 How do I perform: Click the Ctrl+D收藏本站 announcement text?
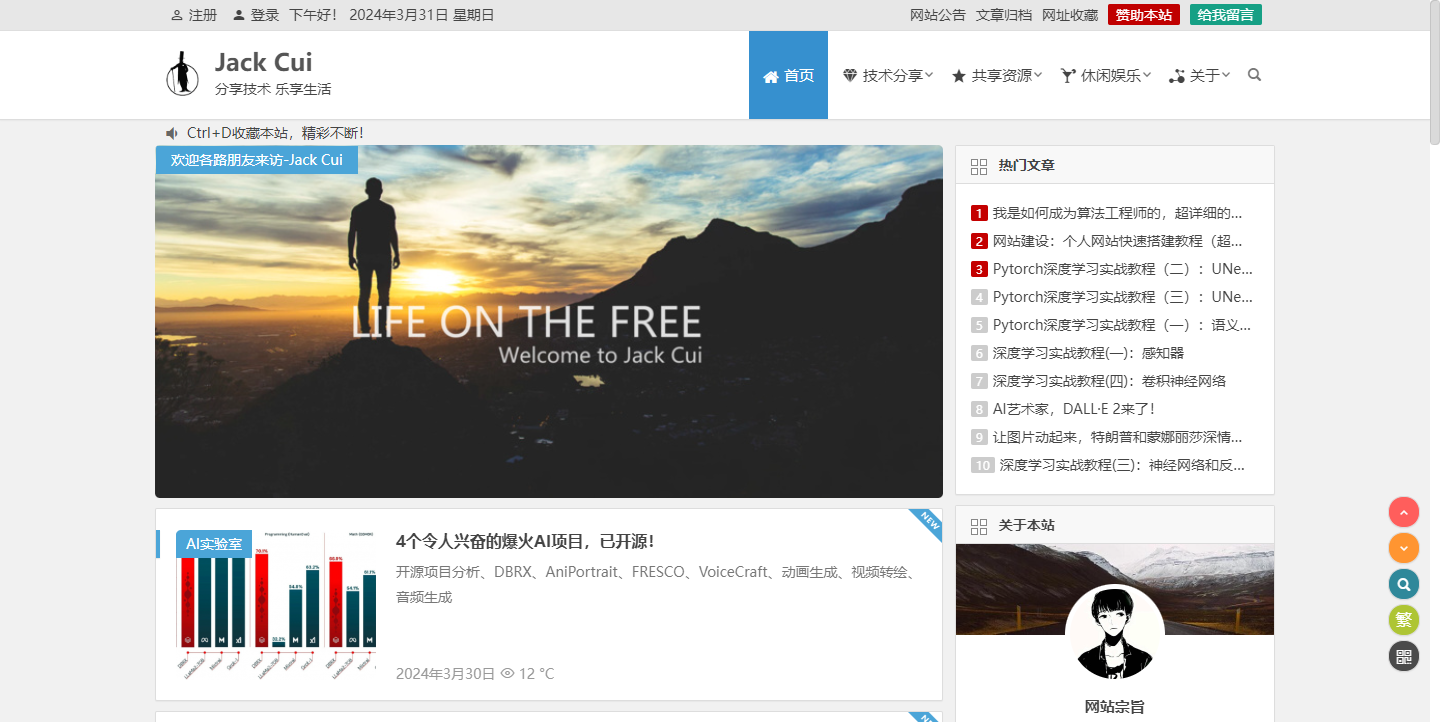click(275, 133)
